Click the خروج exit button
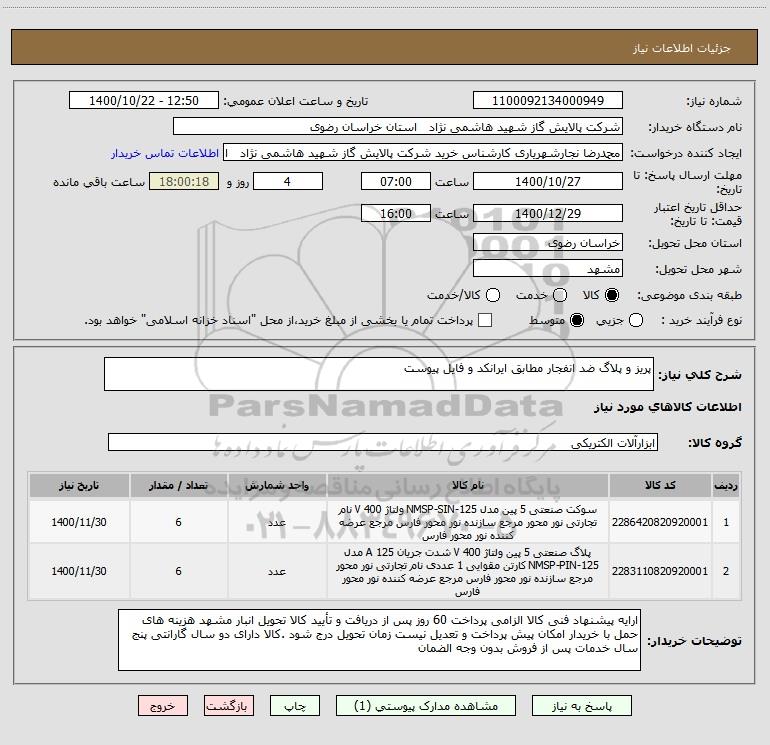 point(163,706)
